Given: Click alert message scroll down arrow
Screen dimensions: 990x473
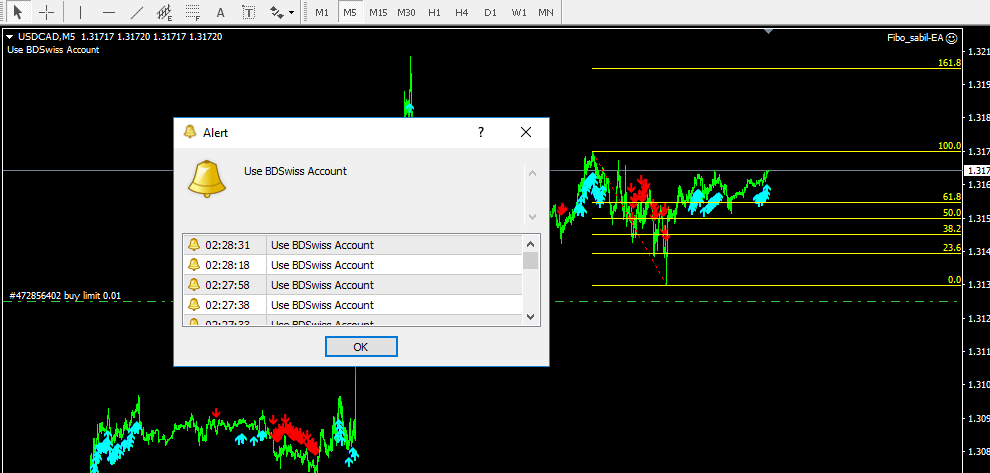Looking at the screenshot, I should click(532, 216).
